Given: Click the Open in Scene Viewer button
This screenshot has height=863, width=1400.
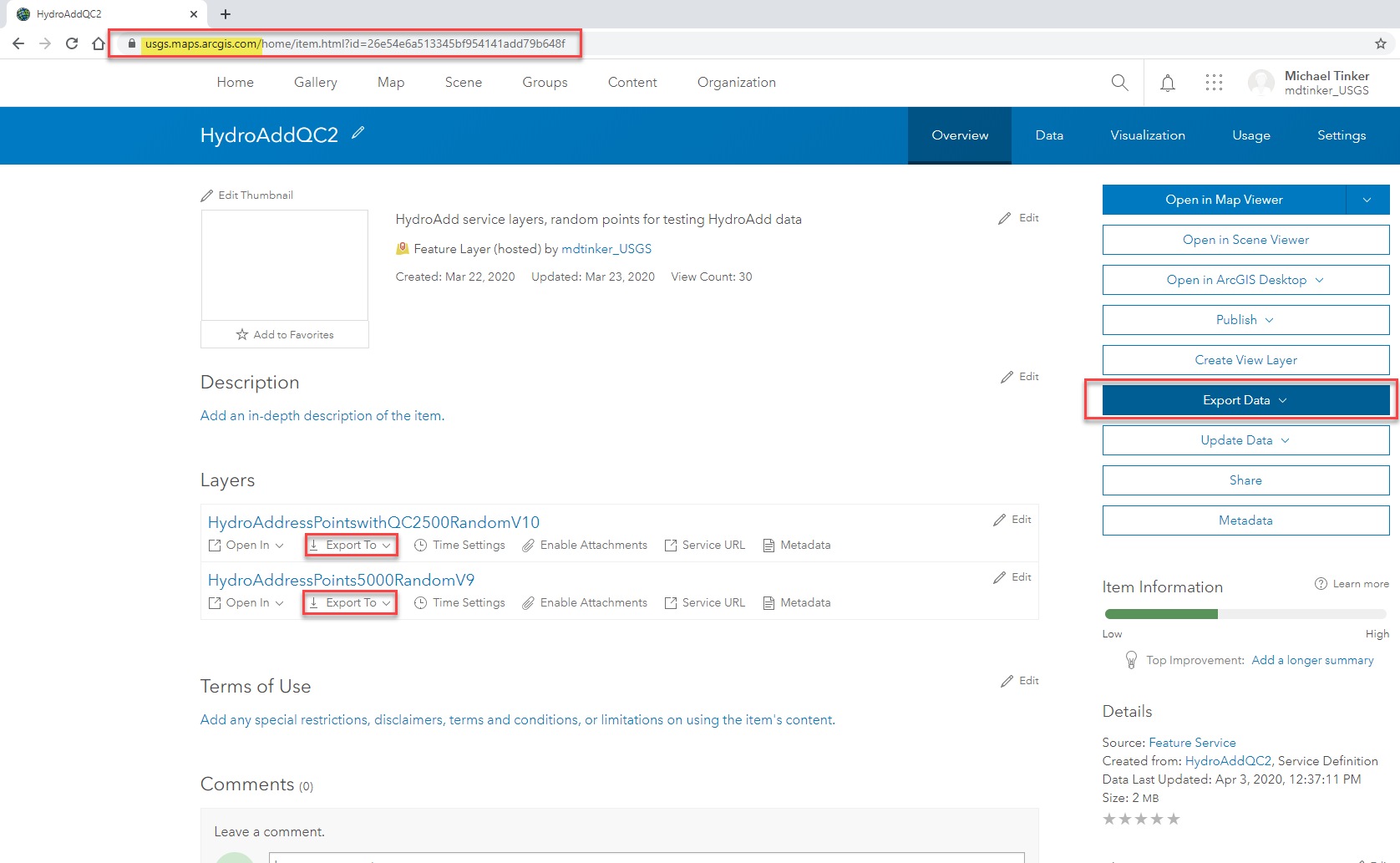Looking at the screenshot, I should pyautogui.click(x=1245, y=240).
